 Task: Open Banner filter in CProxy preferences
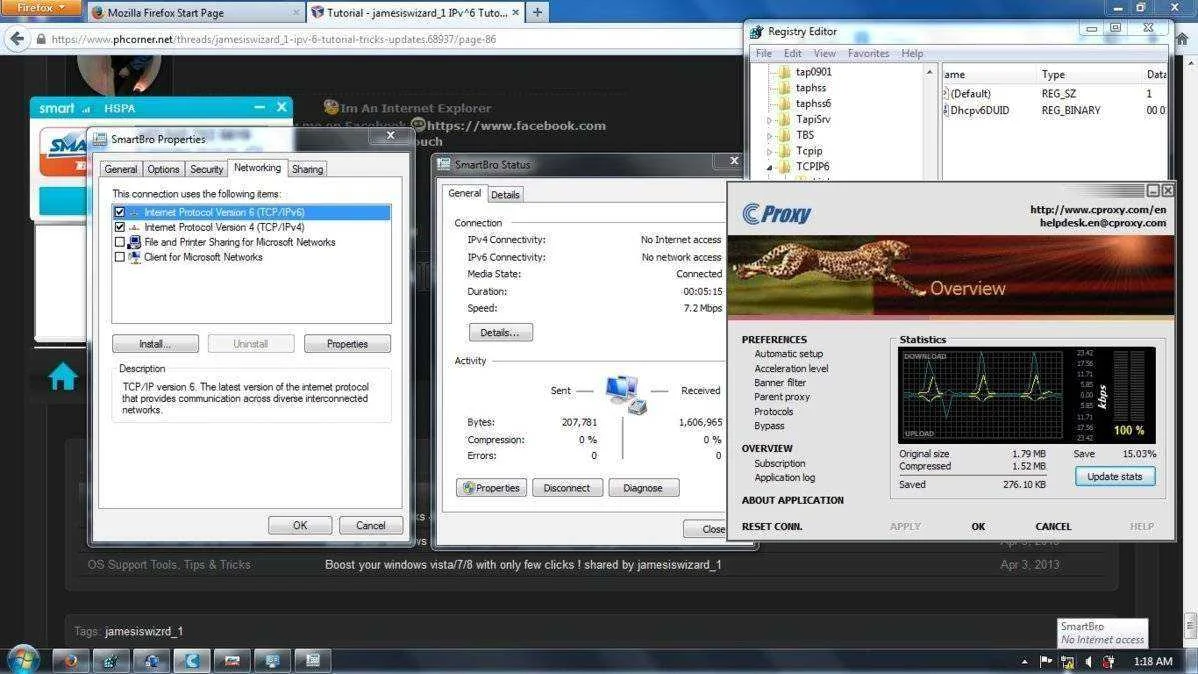(779, 383)
